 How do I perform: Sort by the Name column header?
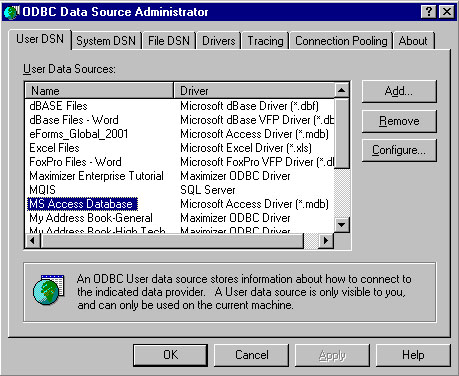99,91
